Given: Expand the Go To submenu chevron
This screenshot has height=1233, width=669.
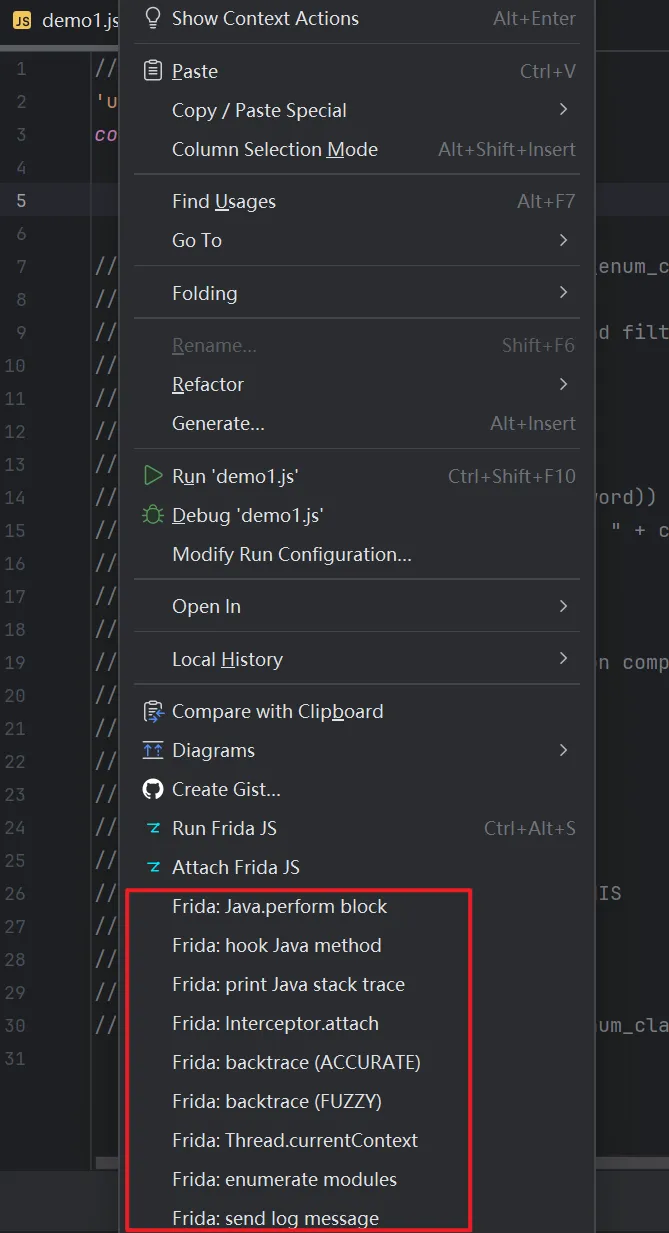Looking at the screenshot, I should 564,240.
